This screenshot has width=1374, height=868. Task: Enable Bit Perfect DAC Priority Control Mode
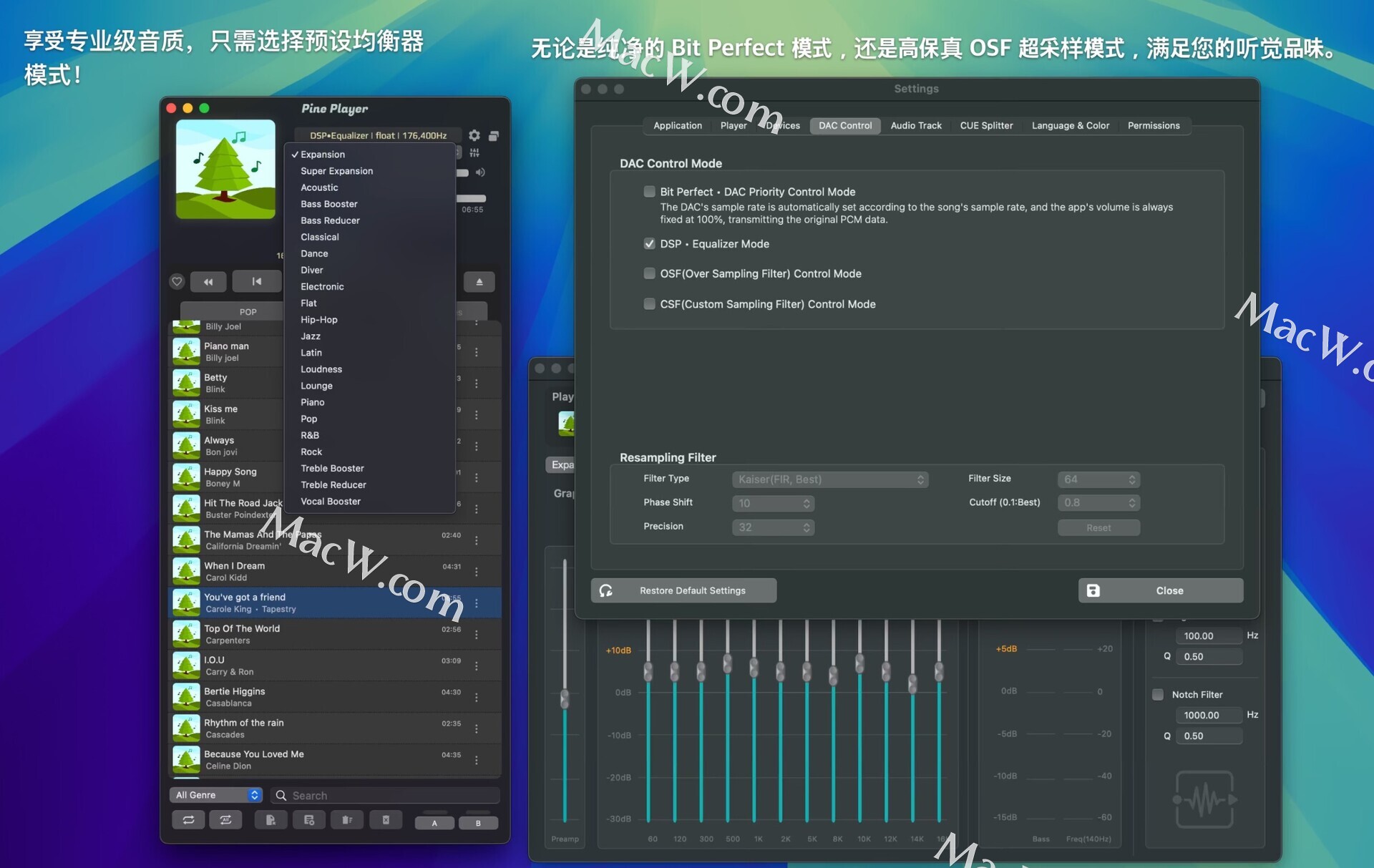coord(649,192)
